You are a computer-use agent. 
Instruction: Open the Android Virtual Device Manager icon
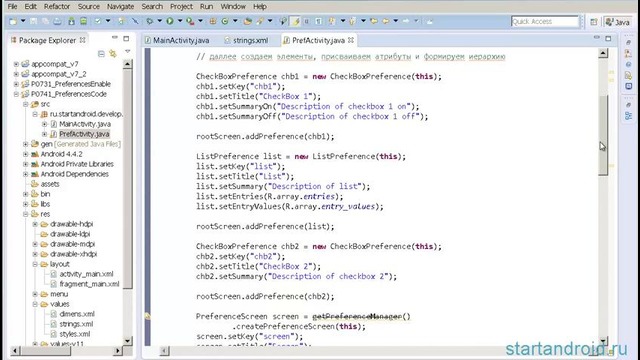[83, 21]
